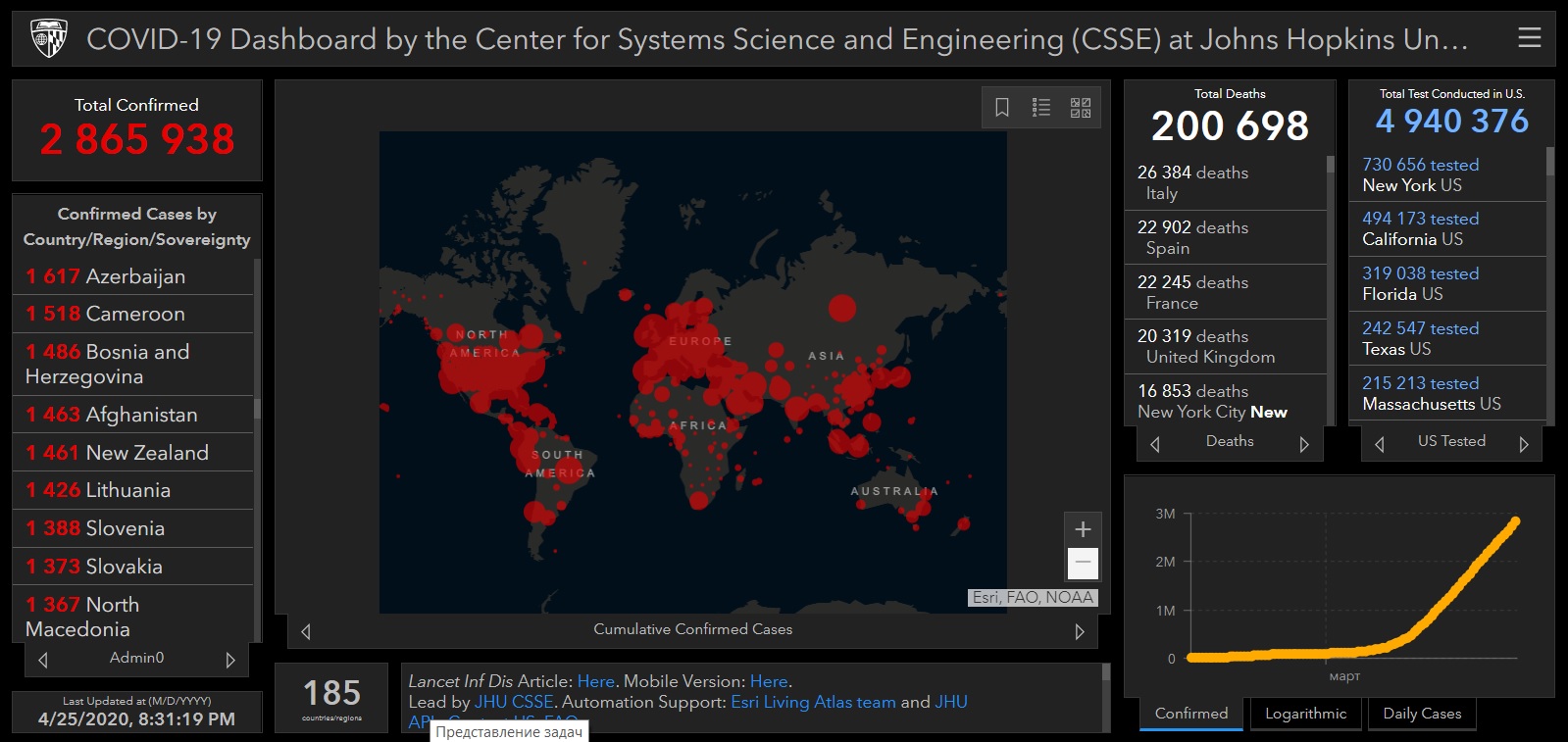Go to previous list with Admin0 left arrow
Viewport: 1568px width, 742px height.
[x=43, y=660]
